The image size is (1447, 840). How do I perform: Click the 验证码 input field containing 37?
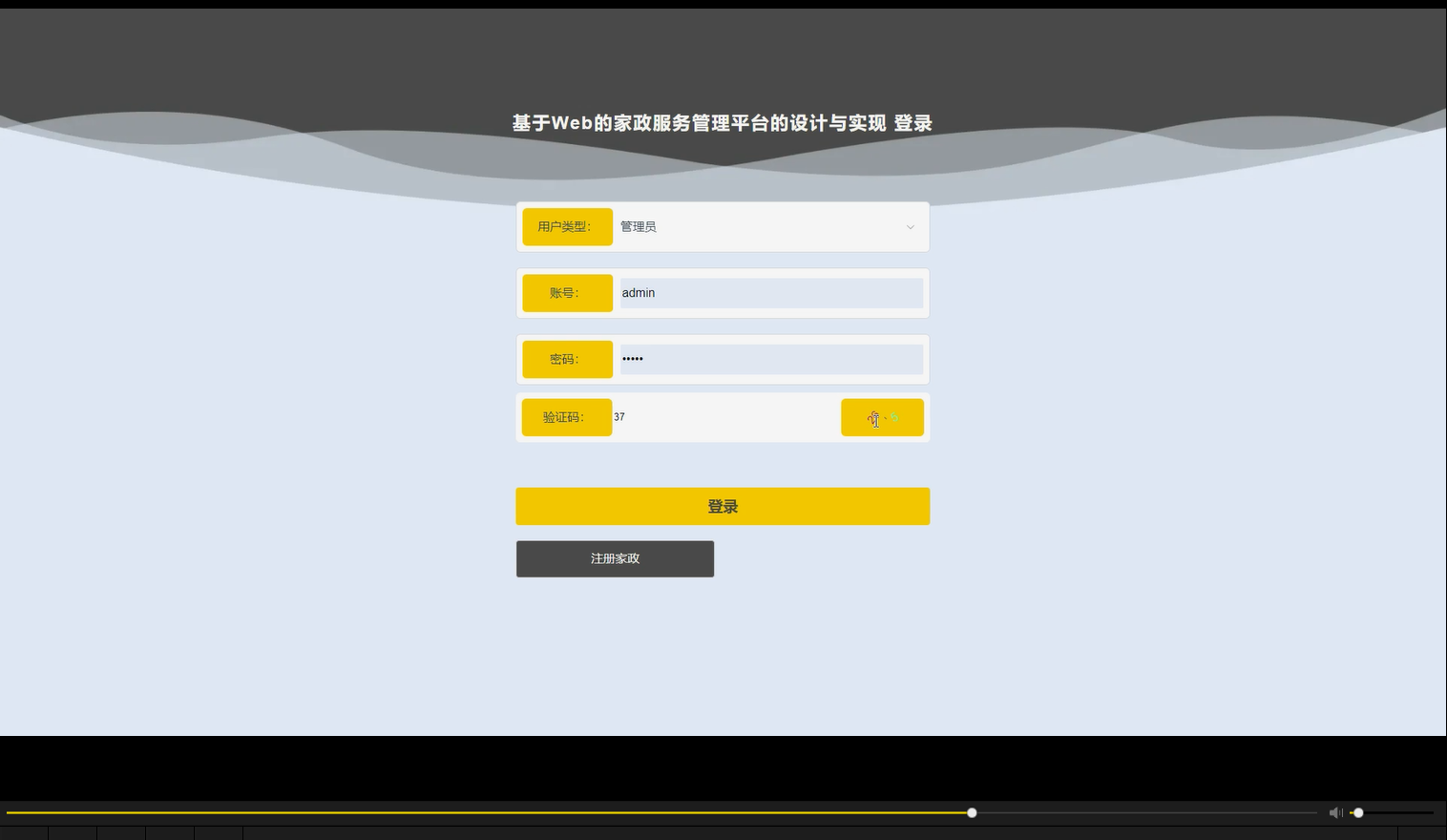(725, 417)
